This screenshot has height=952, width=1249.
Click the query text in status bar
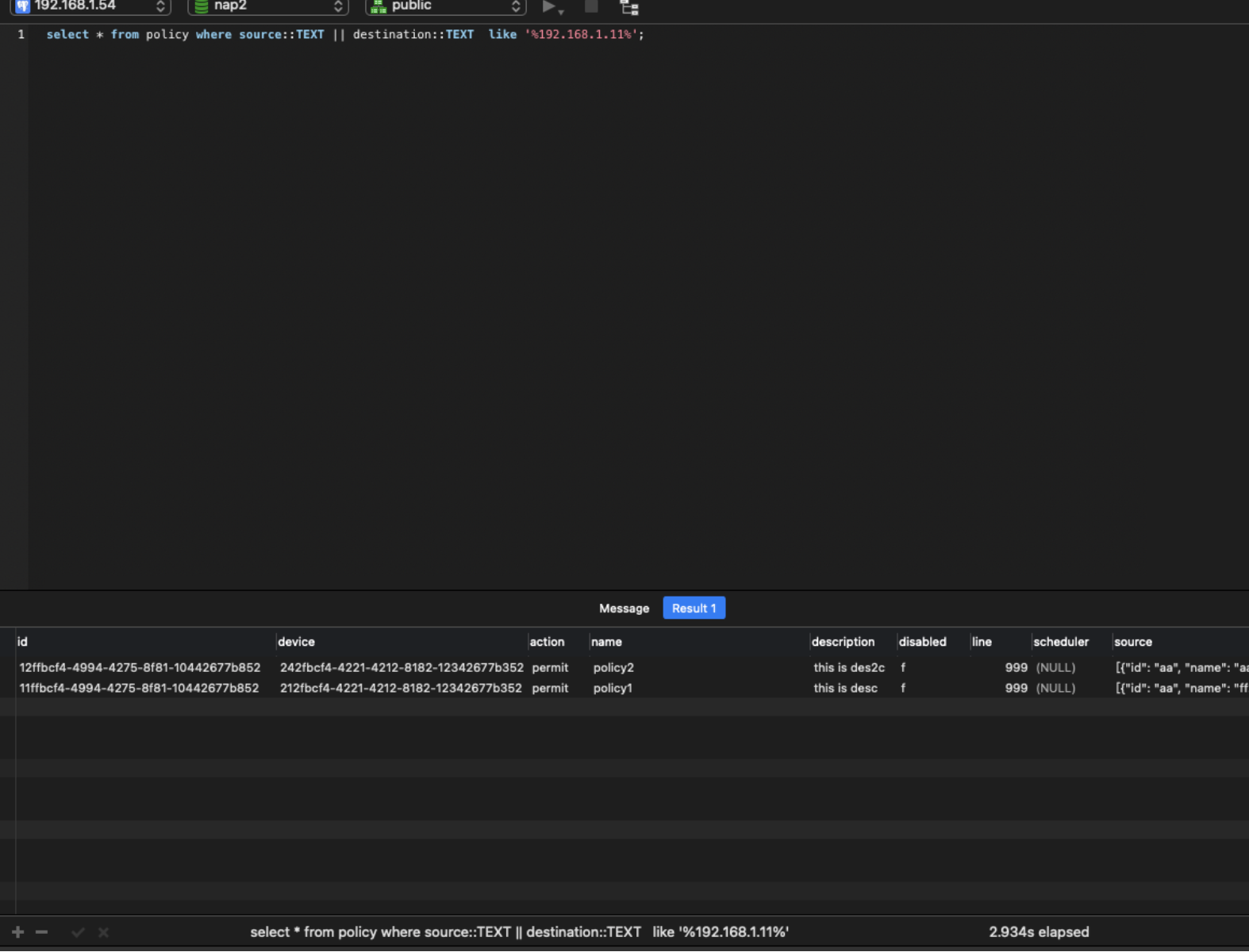pos(520,932)
